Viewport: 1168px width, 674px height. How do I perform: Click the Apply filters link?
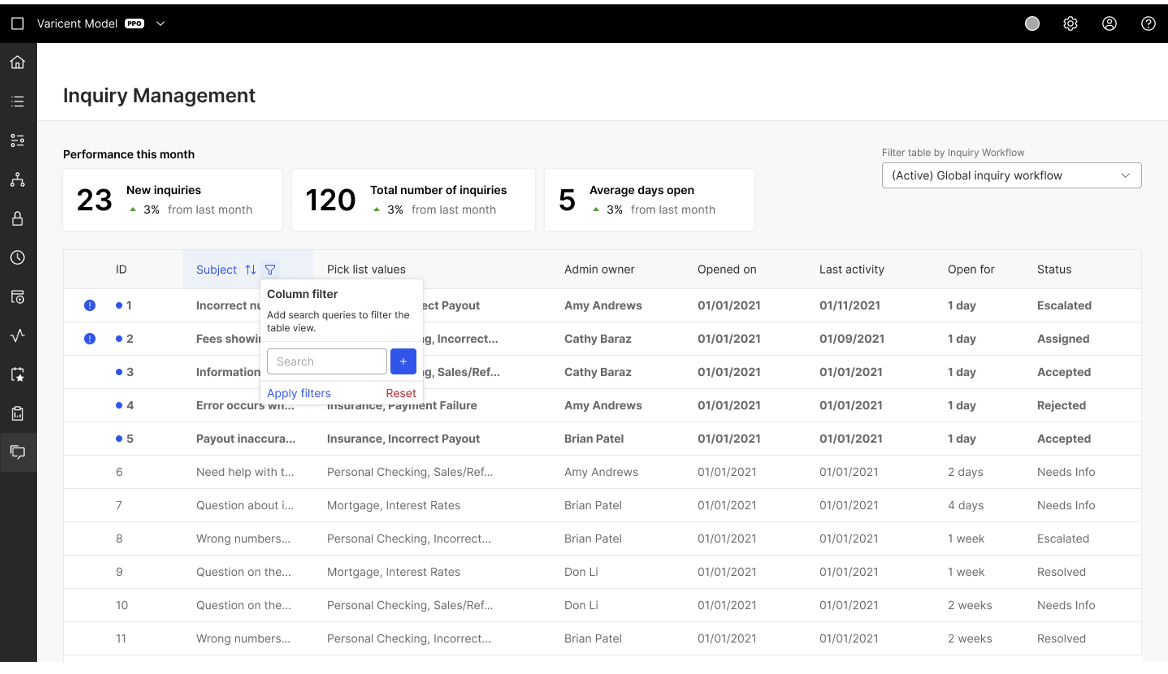coord(299,393)
